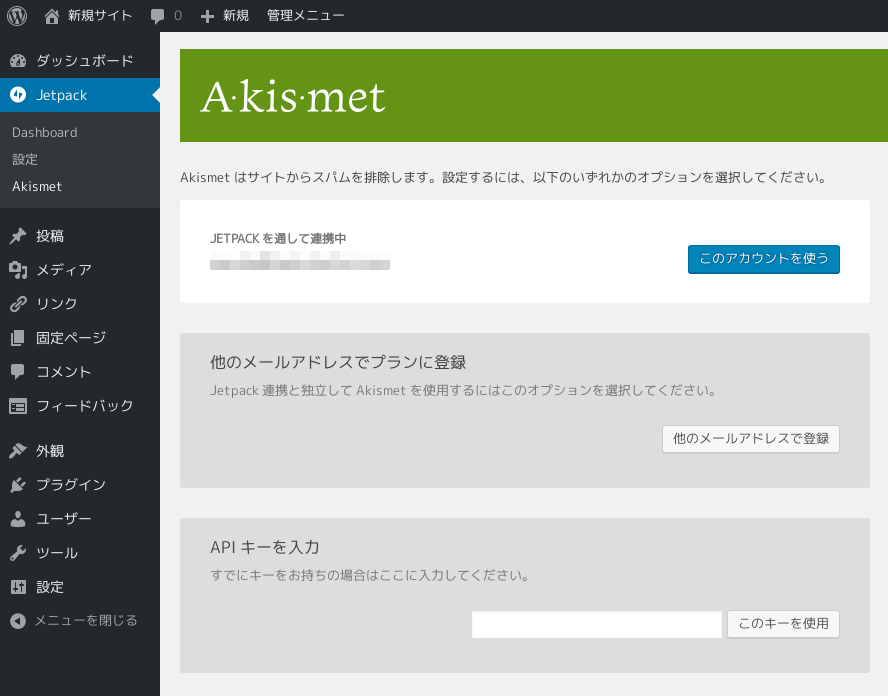Select the Jetpack menu label
This screenshot has width=888, height=696.
pos(62,95)
